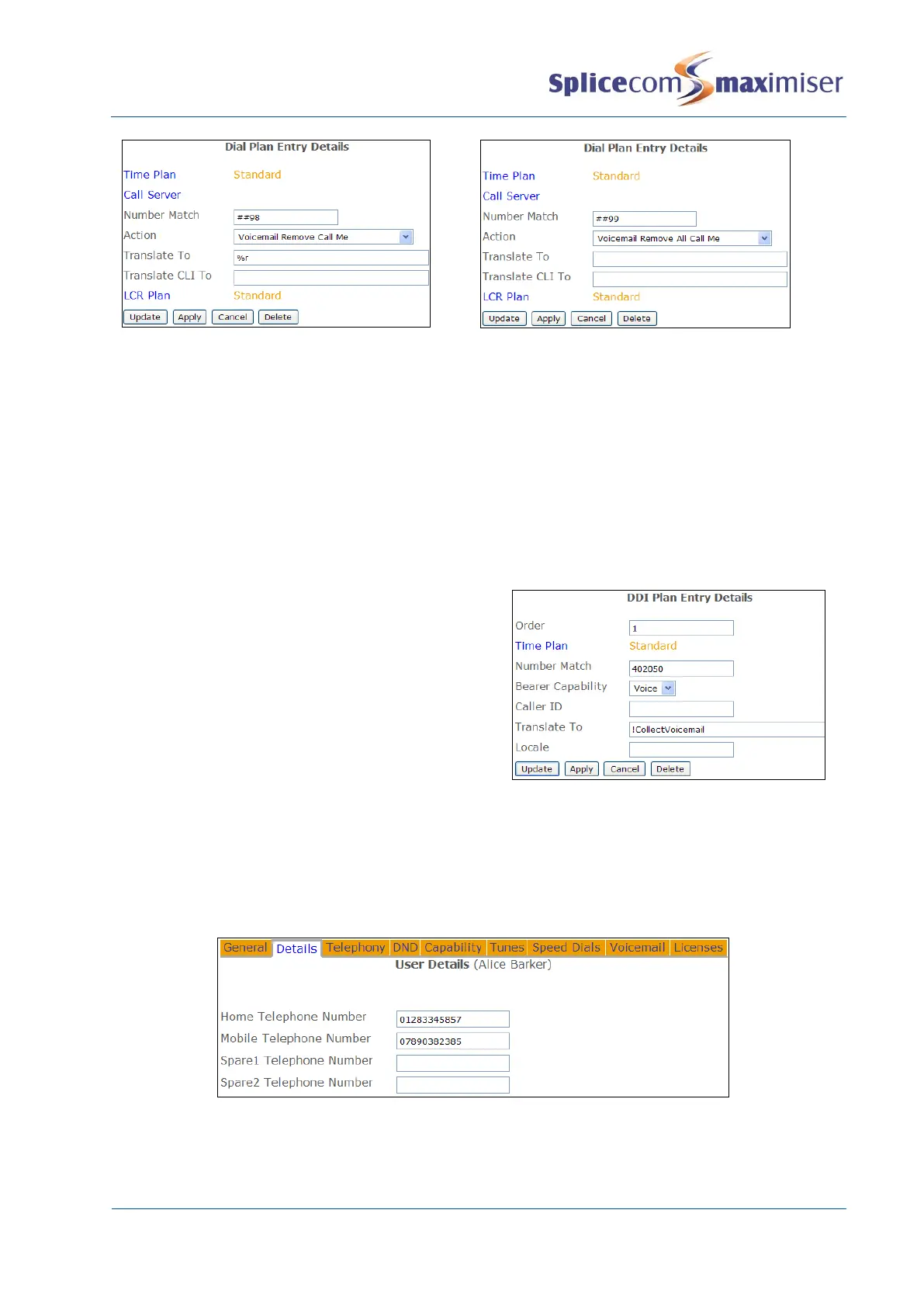The image size is (924, 1307).
Task: Open the Speed Dials tab
Action: pos(566,948)
